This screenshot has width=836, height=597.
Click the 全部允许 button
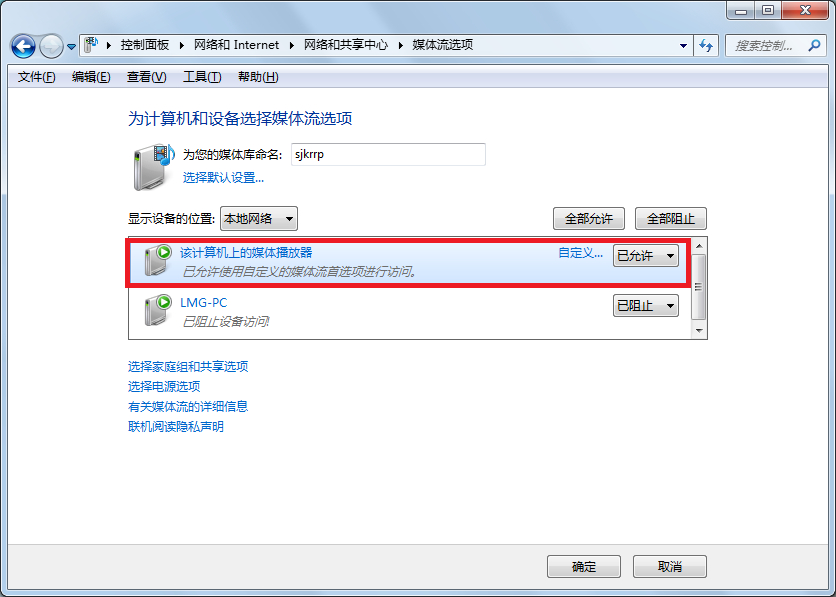click(589, 219)
